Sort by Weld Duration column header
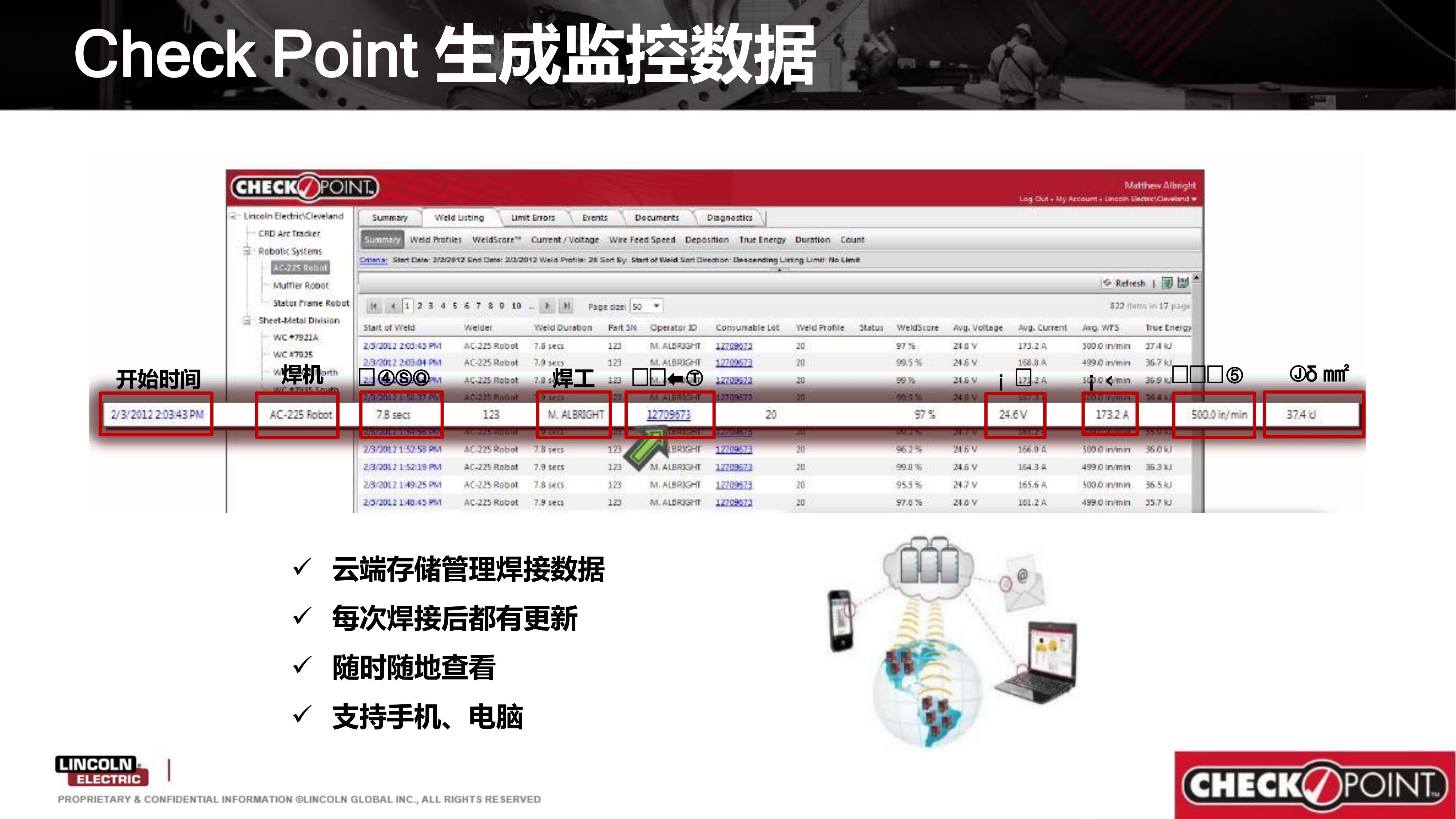 [x=563, y=328]
